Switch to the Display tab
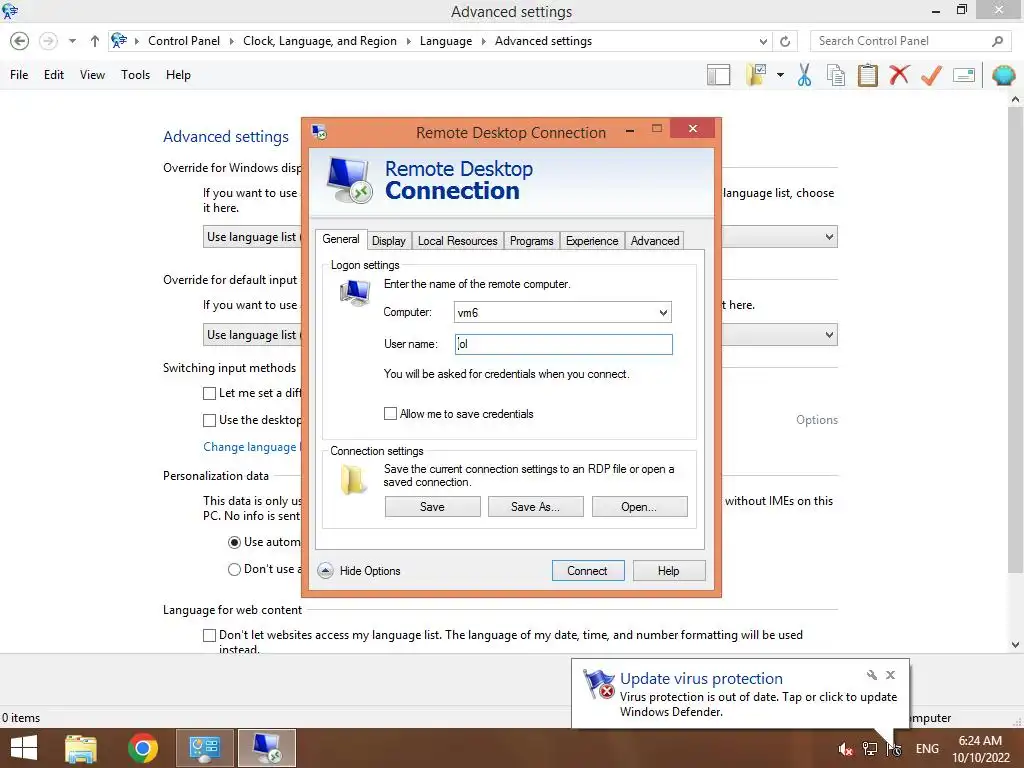The width and height of the screenshot is (1024, 768). pyautogui.click(x=389, y=241)
